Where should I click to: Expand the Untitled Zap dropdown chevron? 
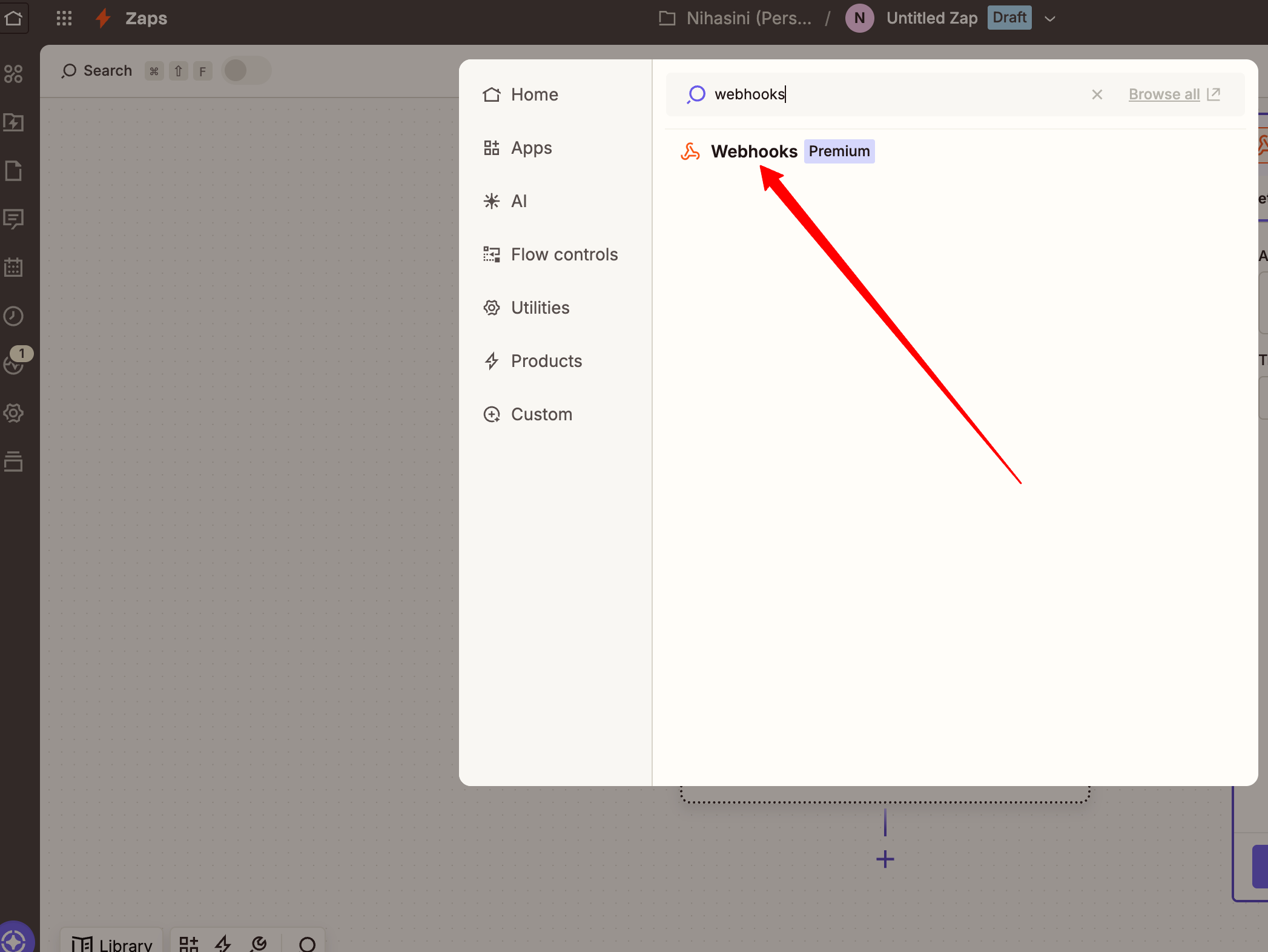tap(1050, 19)
